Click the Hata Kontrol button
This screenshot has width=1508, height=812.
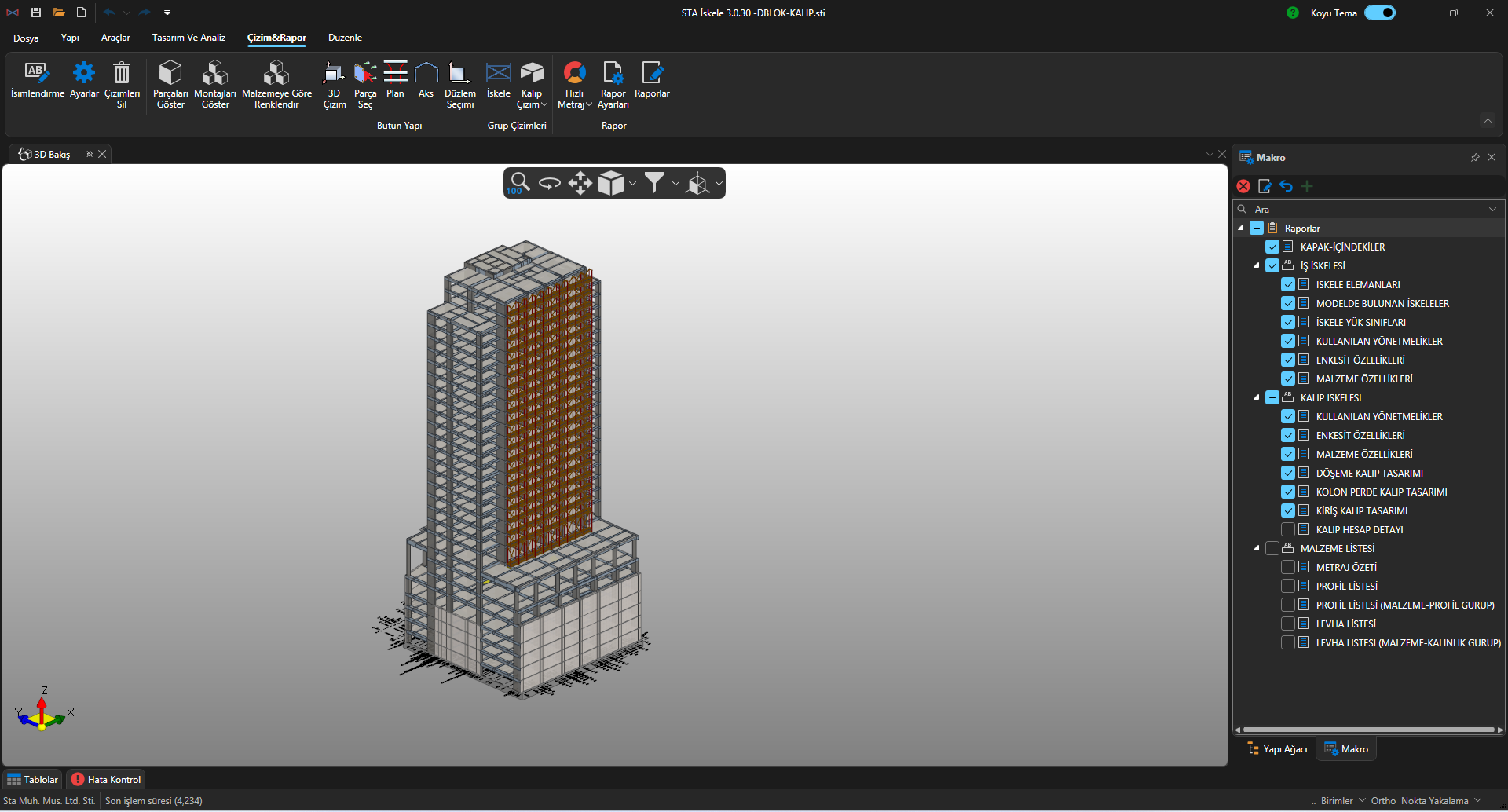click(x=106, y=780)
